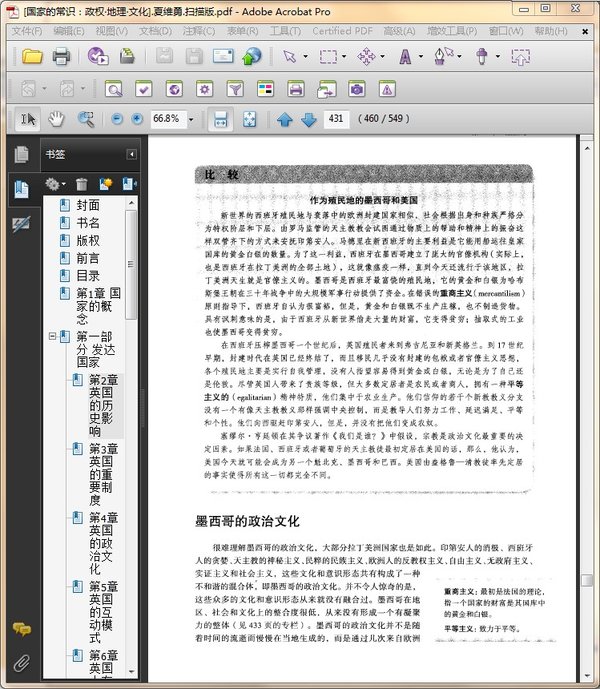
Task: Click the email envelope toolbar icon
Action: (223, 56)
